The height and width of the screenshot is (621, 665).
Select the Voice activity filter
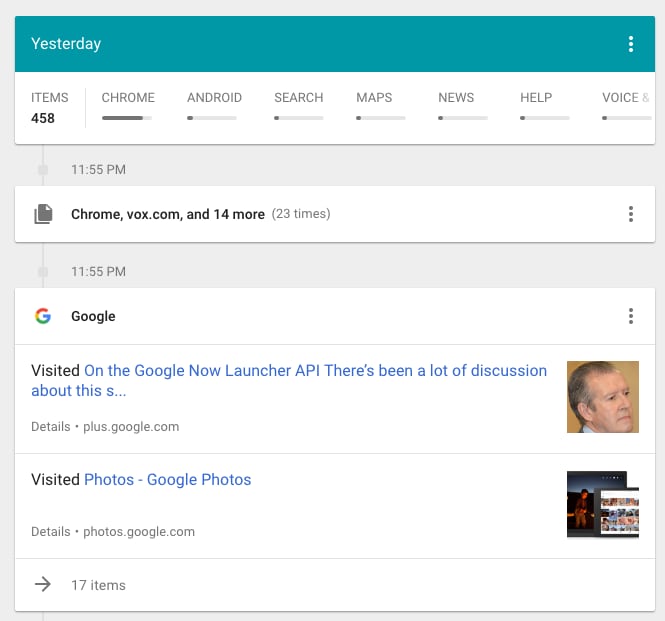coord(626,106)
